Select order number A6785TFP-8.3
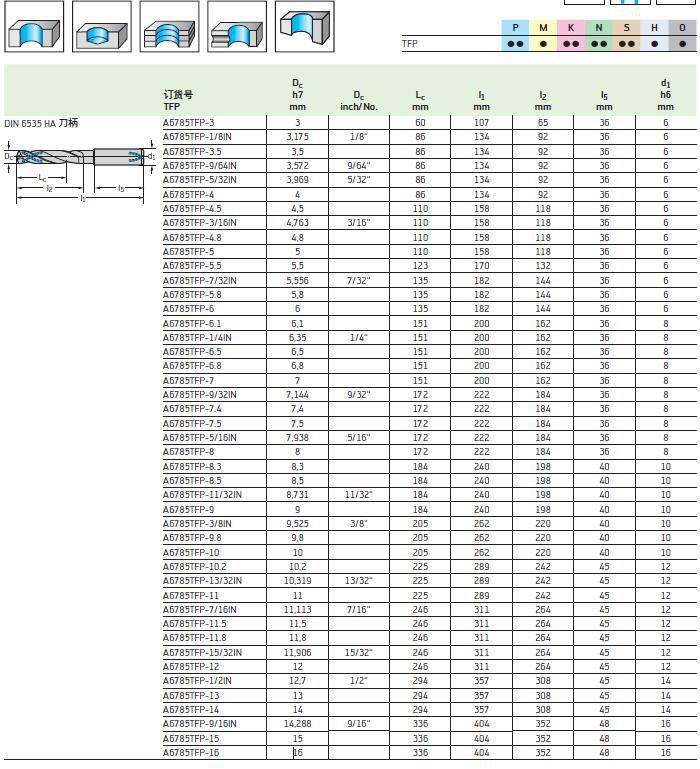700x769 pixels. (192, 467)
